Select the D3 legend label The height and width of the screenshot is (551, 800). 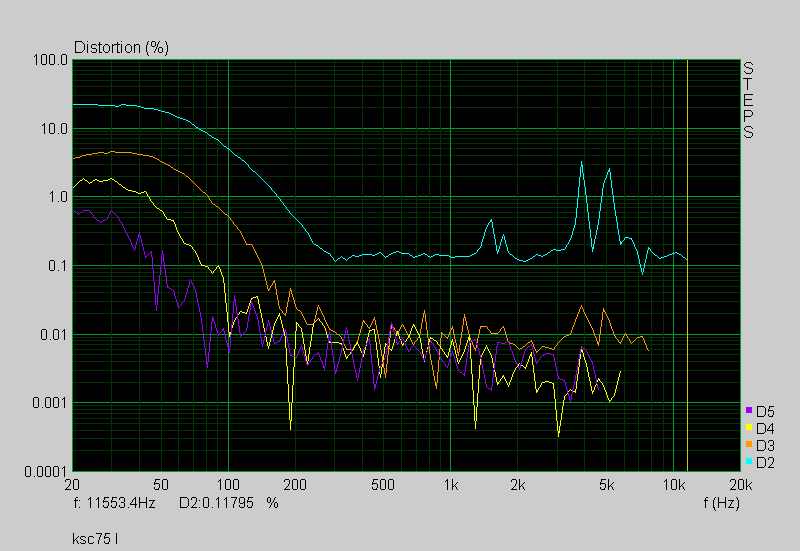(765, 446)
